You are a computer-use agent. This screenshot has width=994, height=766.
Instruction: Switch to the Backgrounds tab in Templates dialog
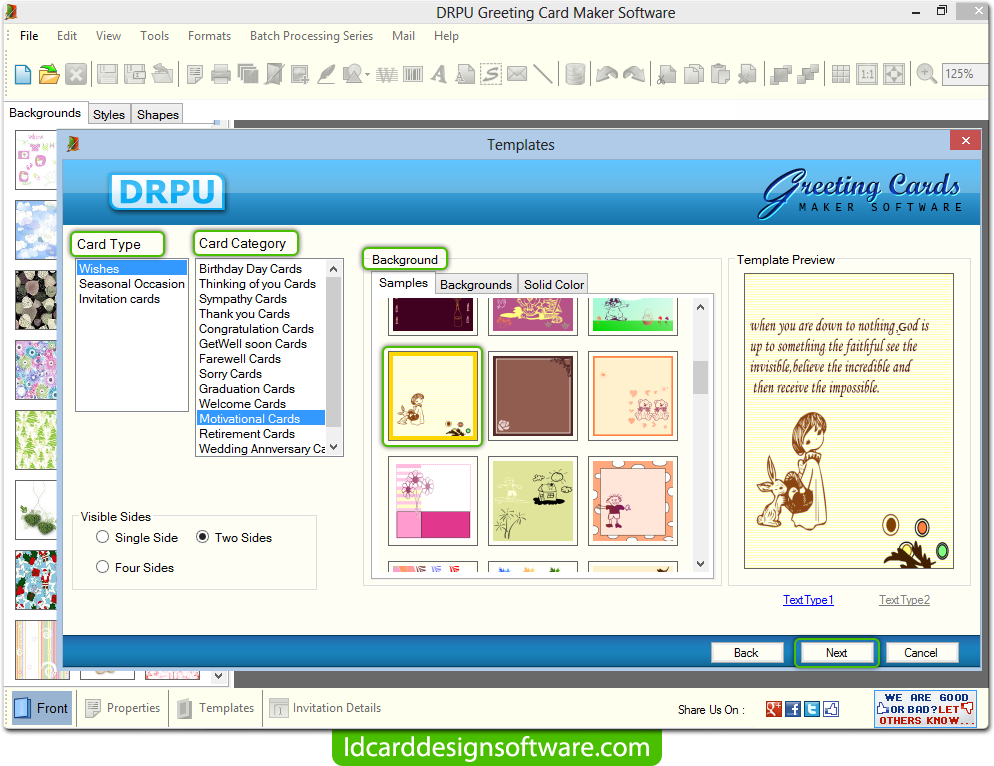(475, 285)
